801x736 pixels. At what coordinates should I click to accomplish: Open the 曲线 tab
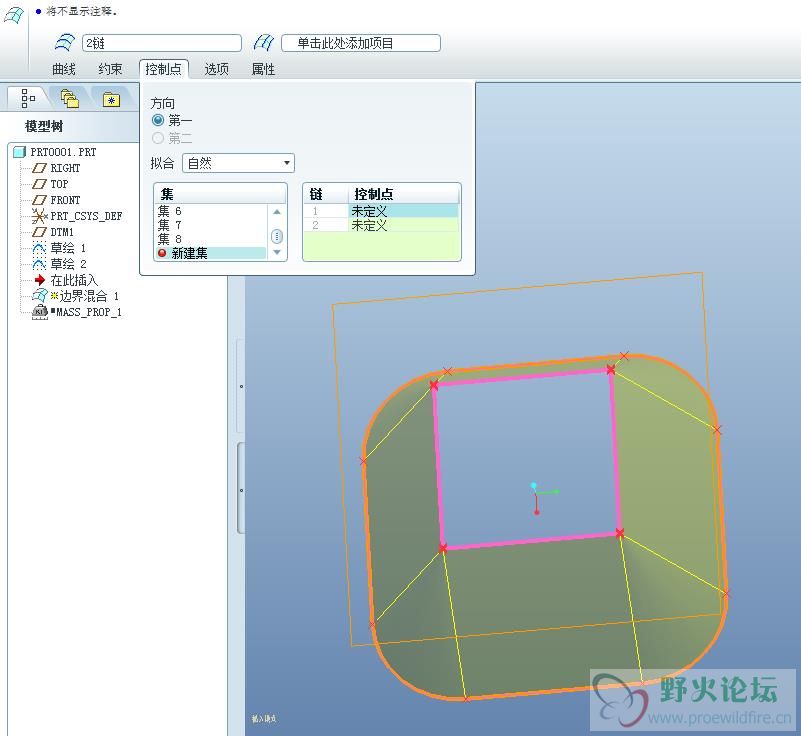(x=64, y=69)
